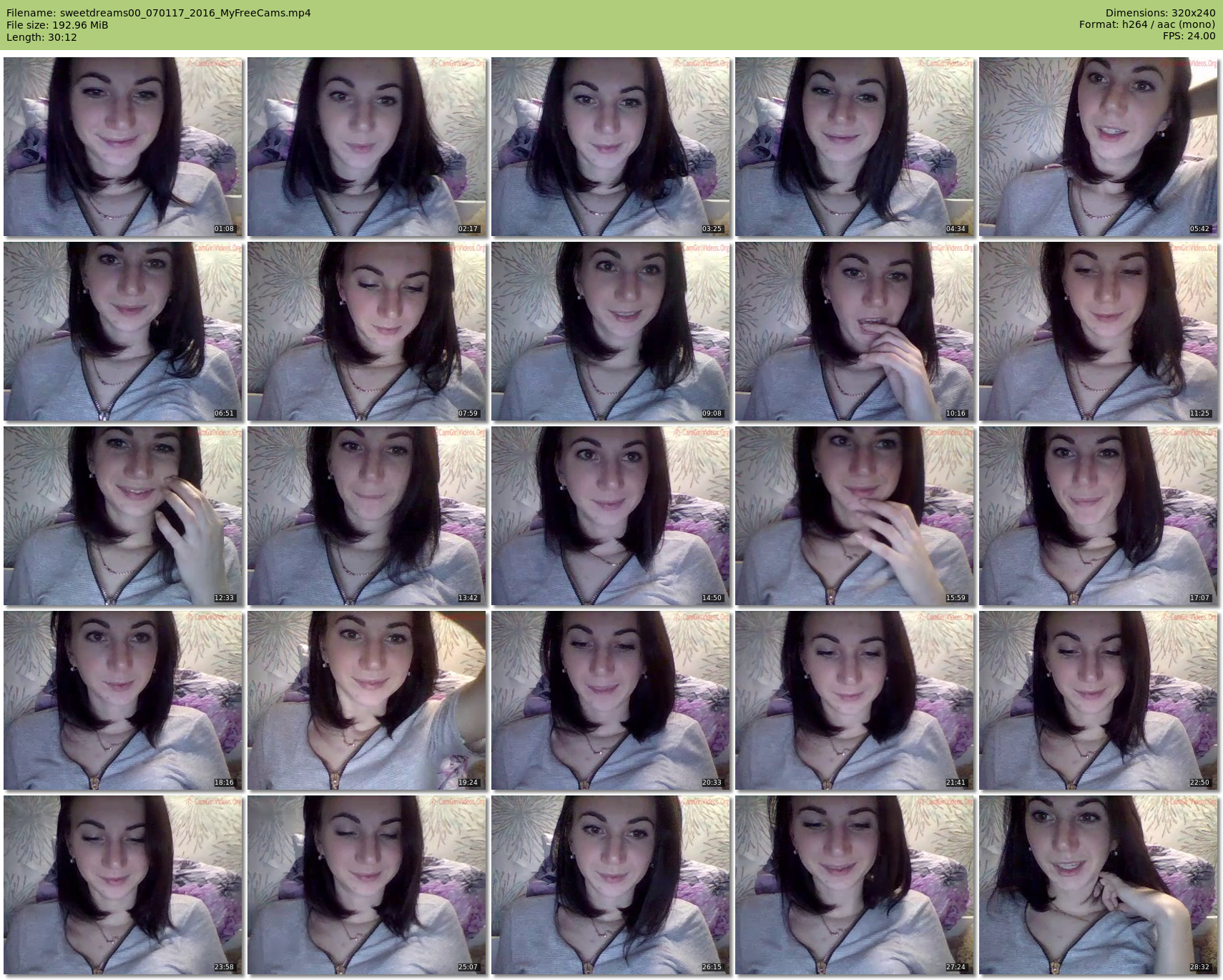Viewport: 1223px width, 980px height.
Task: Click the Length 30:12 text
Action: [x=41, y=37]
